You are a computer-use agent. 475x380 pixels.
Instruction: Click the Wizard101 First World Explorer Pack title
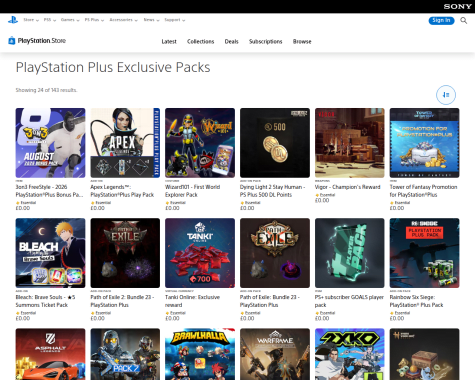click(x=193, y=191)
